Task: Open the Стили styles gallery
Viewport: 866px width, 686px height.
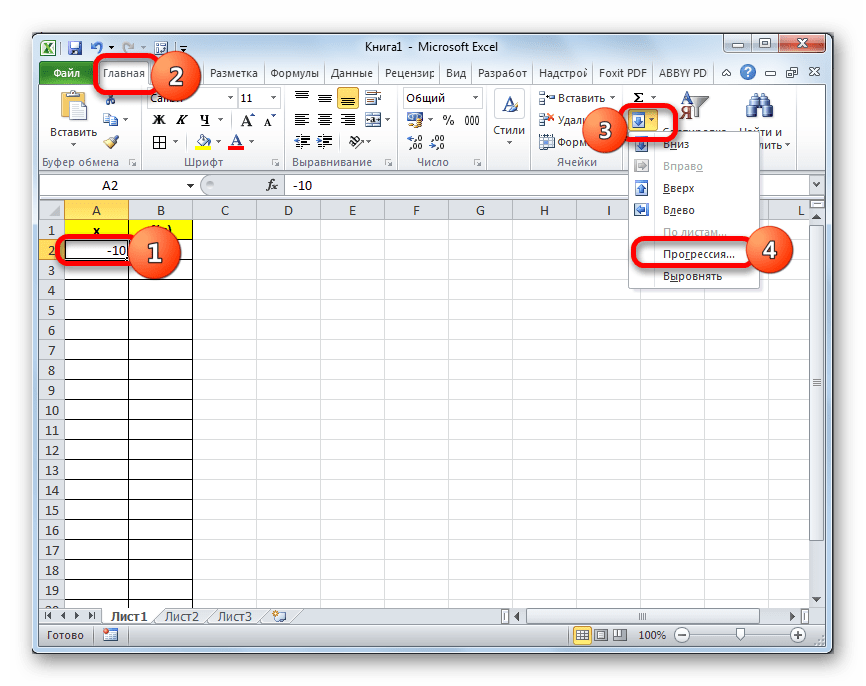Action: (x=509, y=119)
